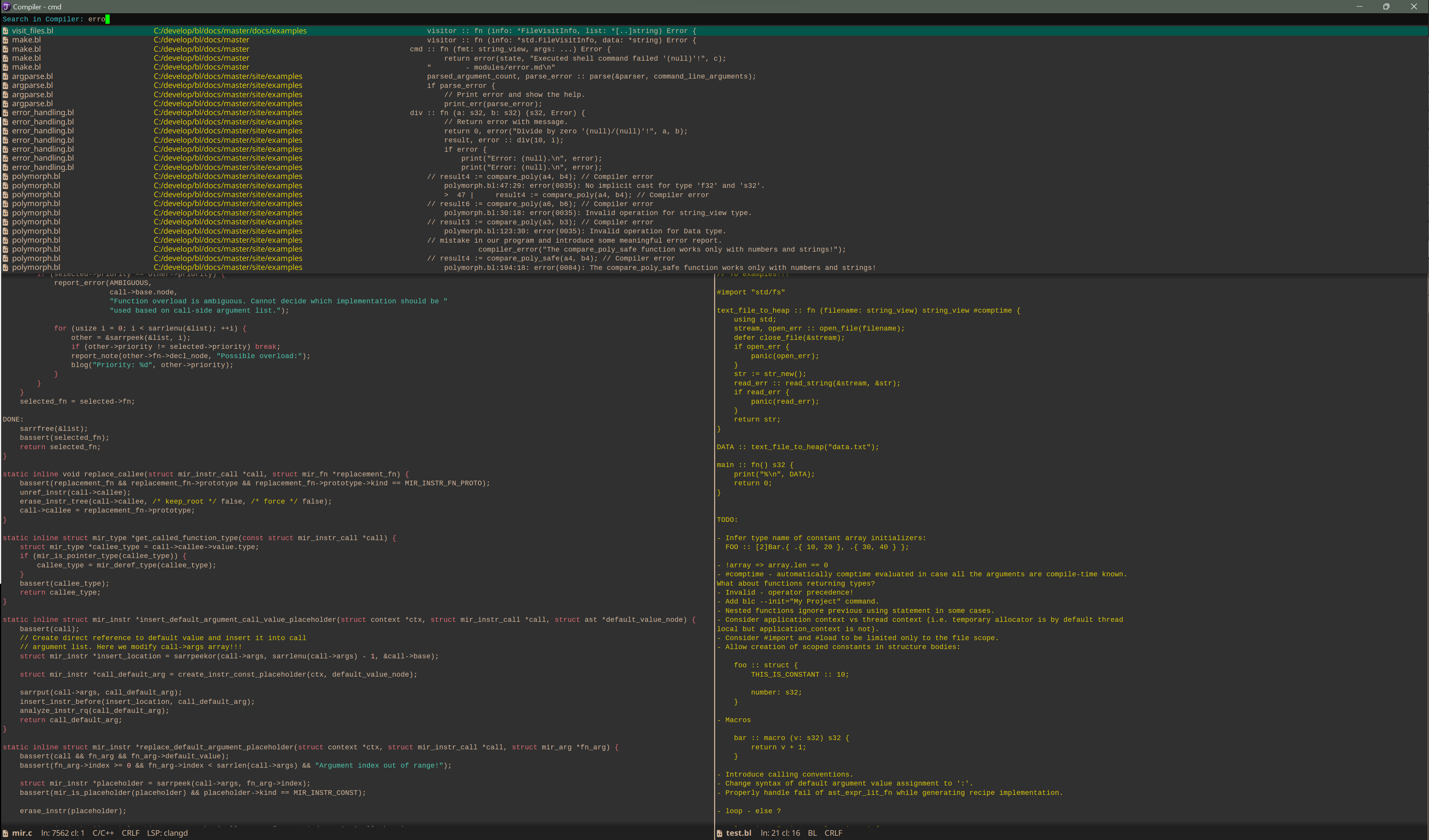Viewport: 1429px width, 840px height.
Task: Click file icon of first error_handling.bl result
Action: point(6,112)
